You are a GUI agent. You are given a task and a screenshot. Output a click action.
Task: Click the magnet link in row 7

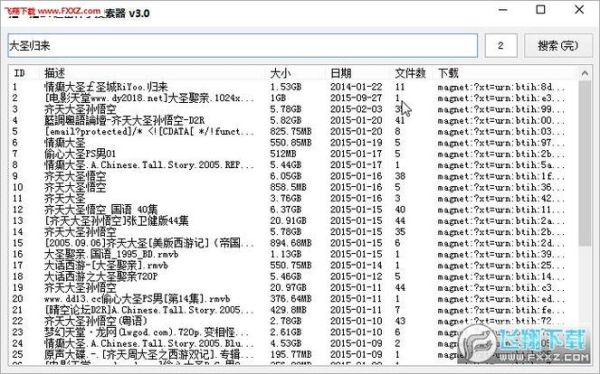pyautogui.click(x=501, y=154)
